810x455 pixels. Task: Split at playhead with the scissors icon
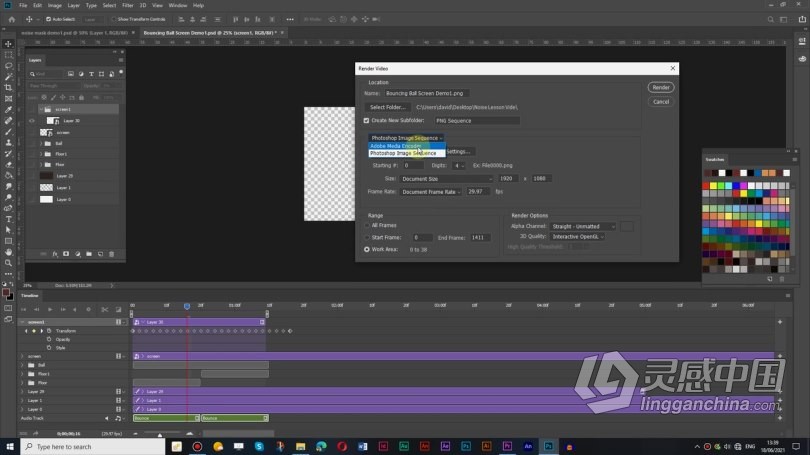click(x=105, y=309)
